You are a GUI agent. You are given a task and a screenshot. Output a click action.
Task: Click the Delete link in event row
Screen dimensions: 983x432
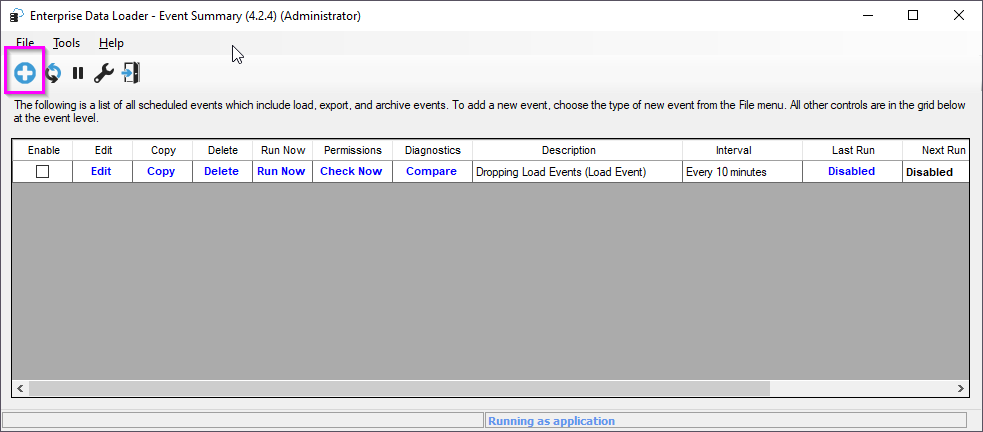pyautogui.click(x=221, y=172)
